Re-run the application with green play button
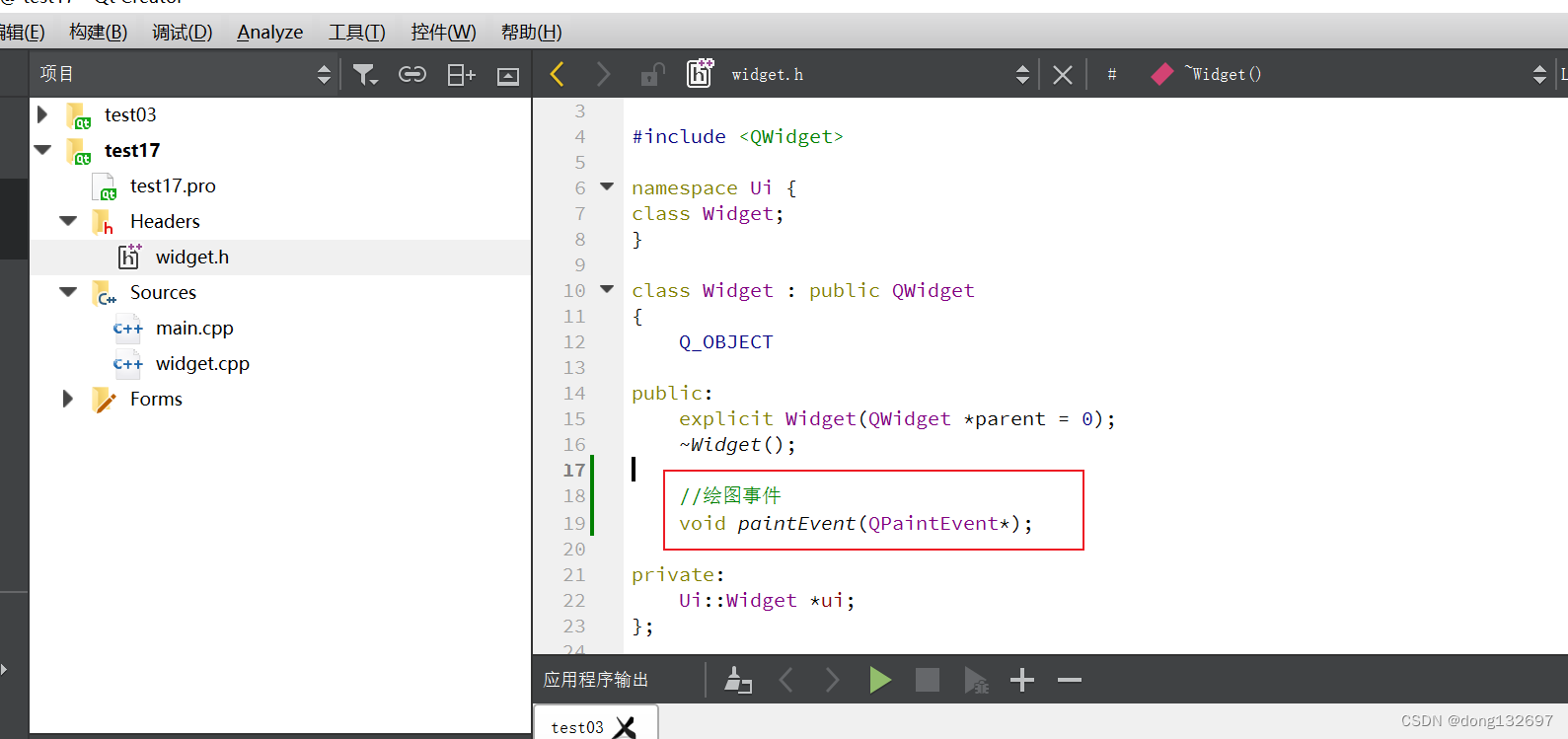 880,680
